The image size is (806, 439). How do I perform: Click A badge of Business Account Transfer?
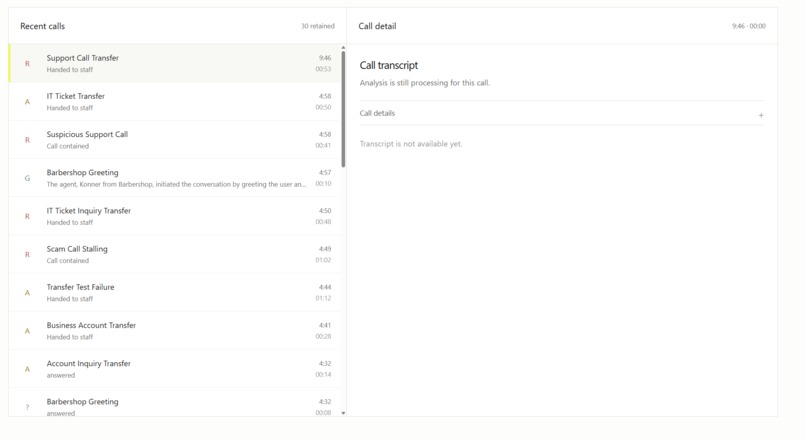27,331
